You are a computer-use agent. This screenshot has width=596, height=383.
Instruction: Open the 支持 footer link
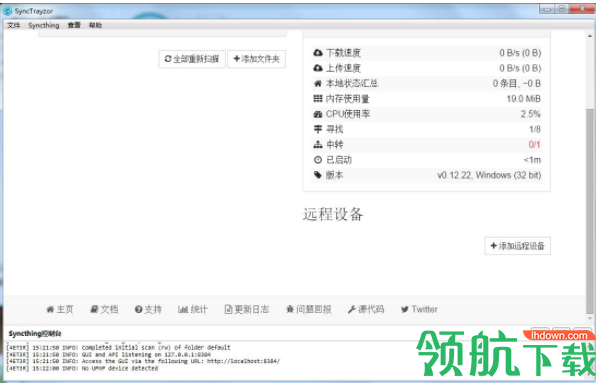148,309
